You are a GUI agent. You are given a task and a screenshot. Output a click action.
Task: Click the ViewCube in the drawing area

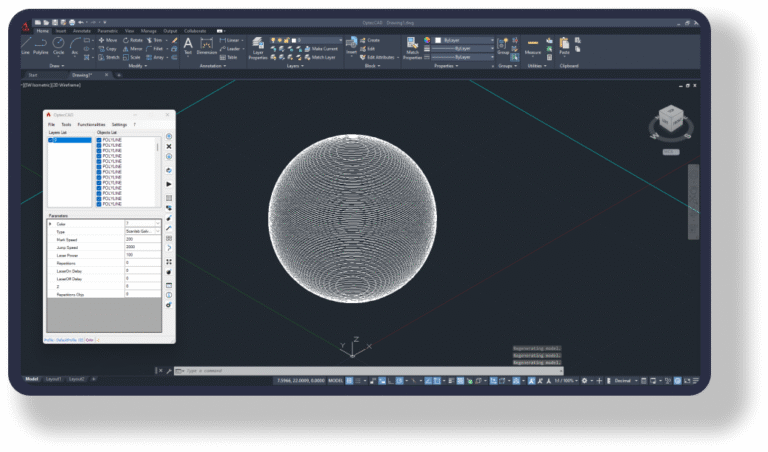pos(671,119)
